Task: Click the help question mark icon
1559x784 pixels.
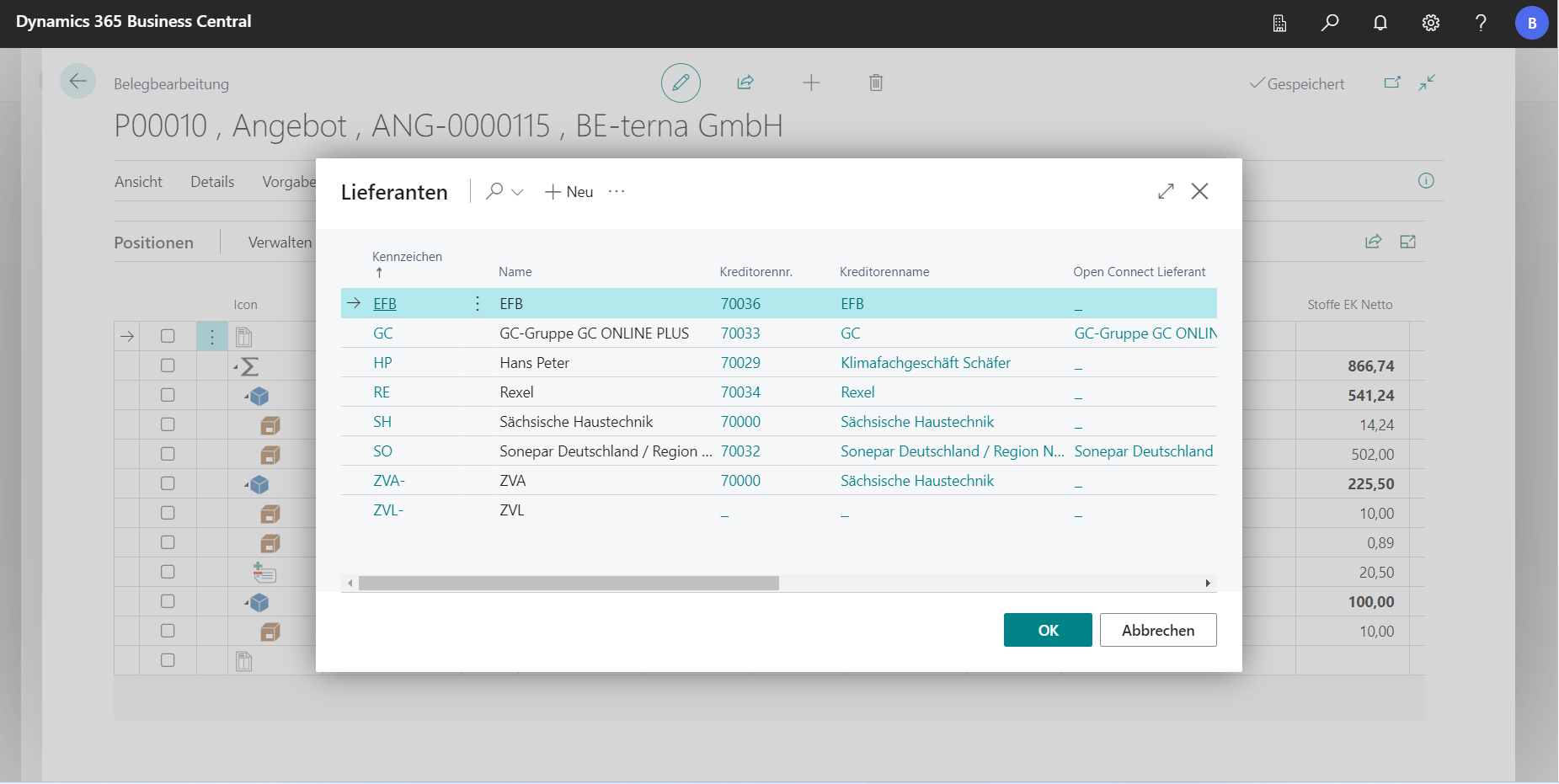Action: click(x=1481, y=23)
